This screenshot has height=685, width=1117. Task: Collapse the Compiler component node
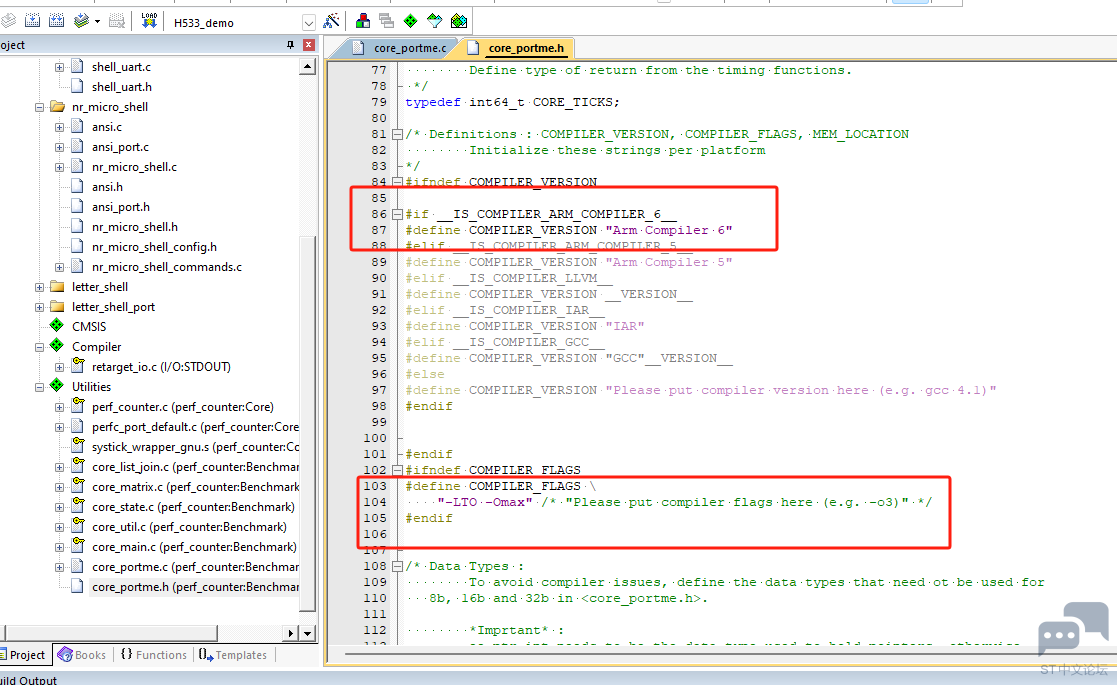click(x=40, y=347)
